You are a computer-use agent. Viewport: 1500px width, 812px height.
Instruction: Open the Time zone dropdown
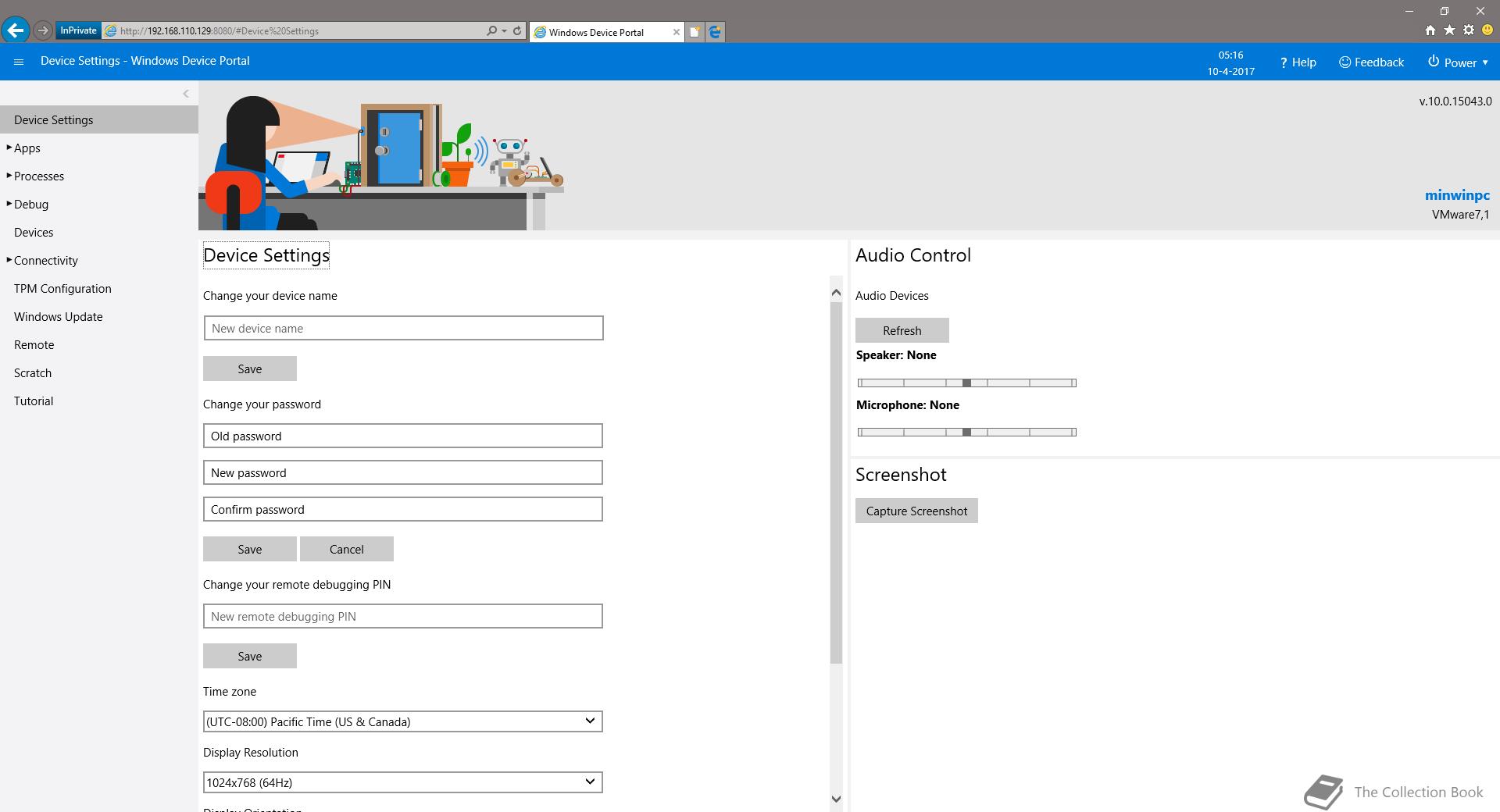(x=403, y=721)
